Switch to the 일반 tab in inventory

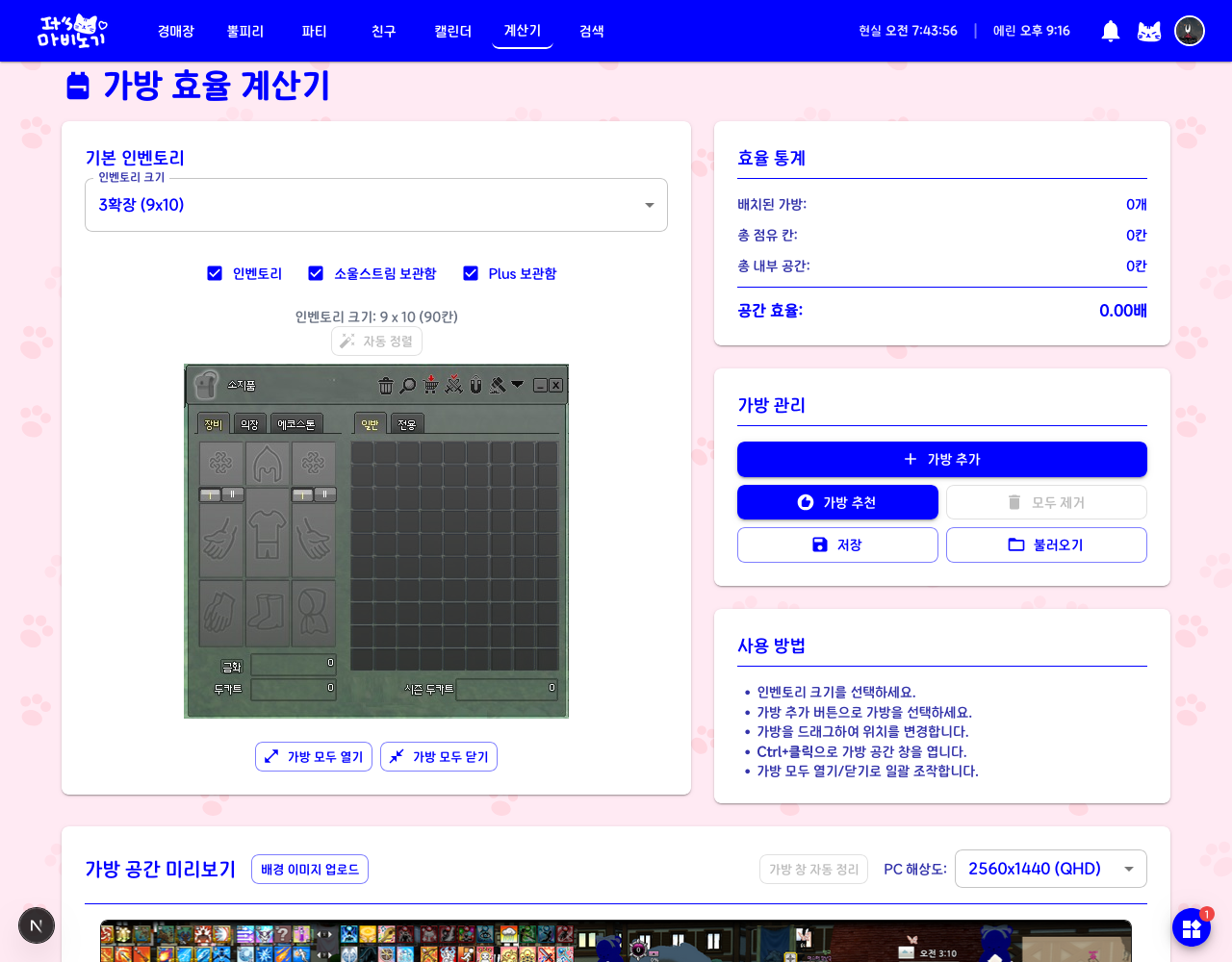tap(371, 424)
